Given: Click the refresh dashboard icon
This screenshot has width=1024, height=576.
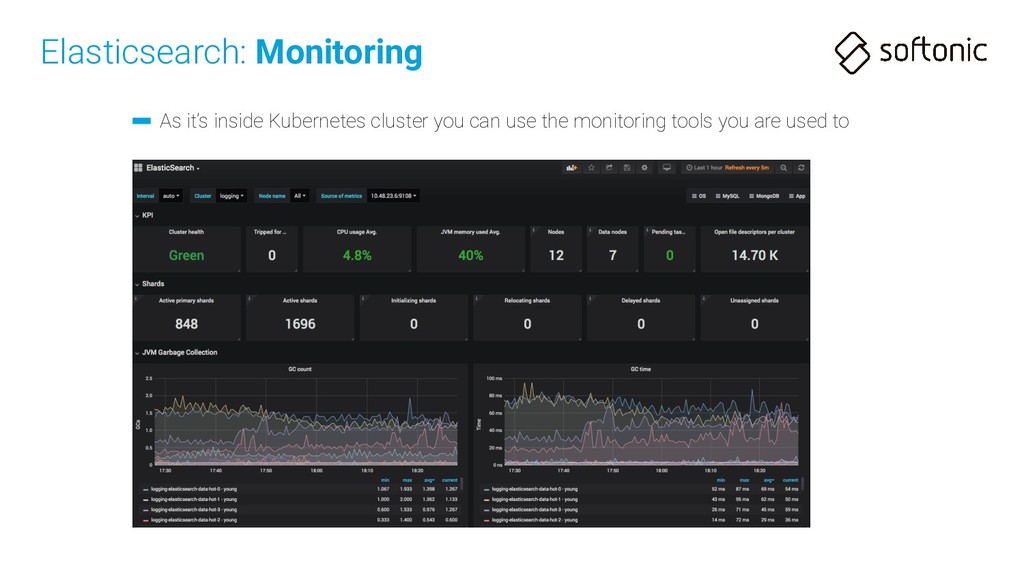Looking at the screenshot, I should click(x=801, y=168).
